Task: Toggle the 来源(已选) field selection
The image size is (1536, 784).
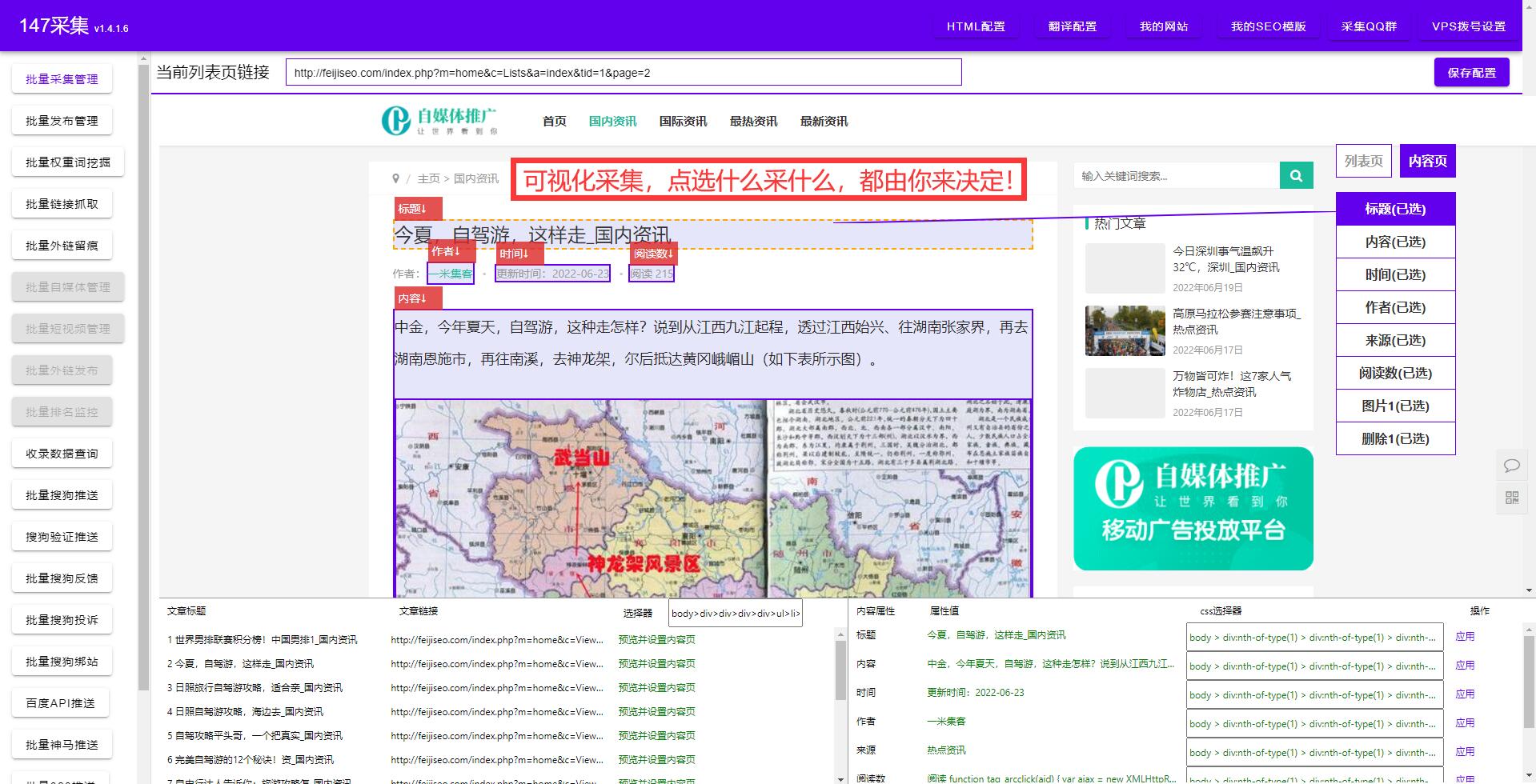Action: 1395,340
